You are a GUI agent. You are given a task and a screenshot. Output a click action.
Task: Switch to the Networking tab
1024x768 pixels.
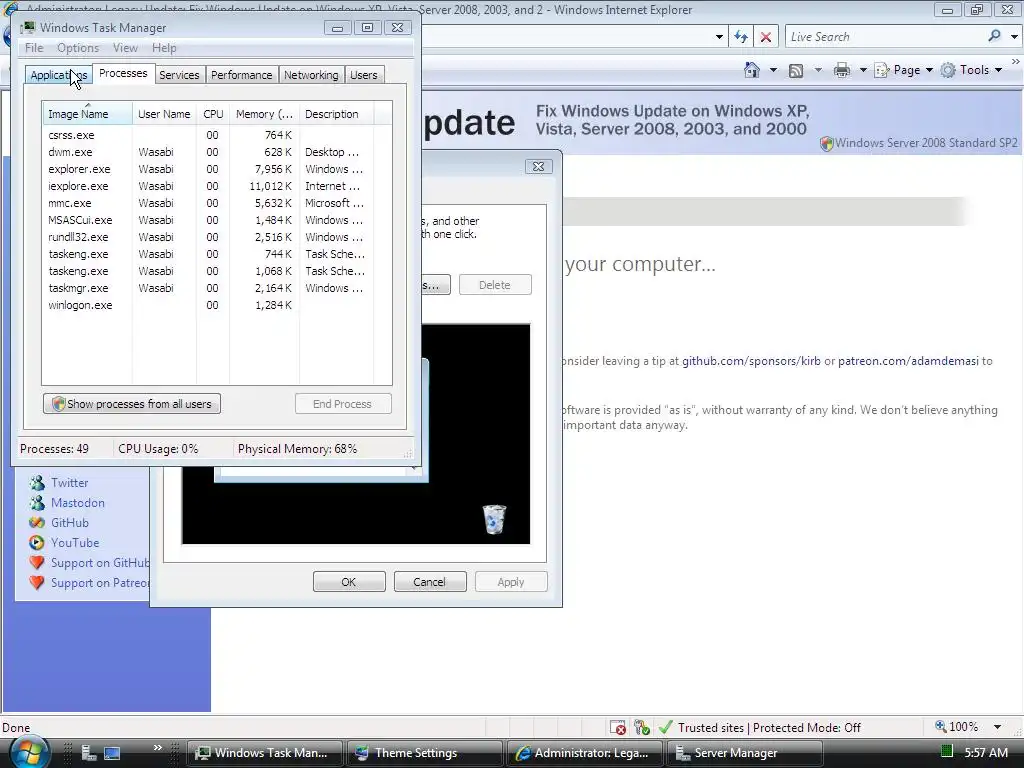coord(311,75)
